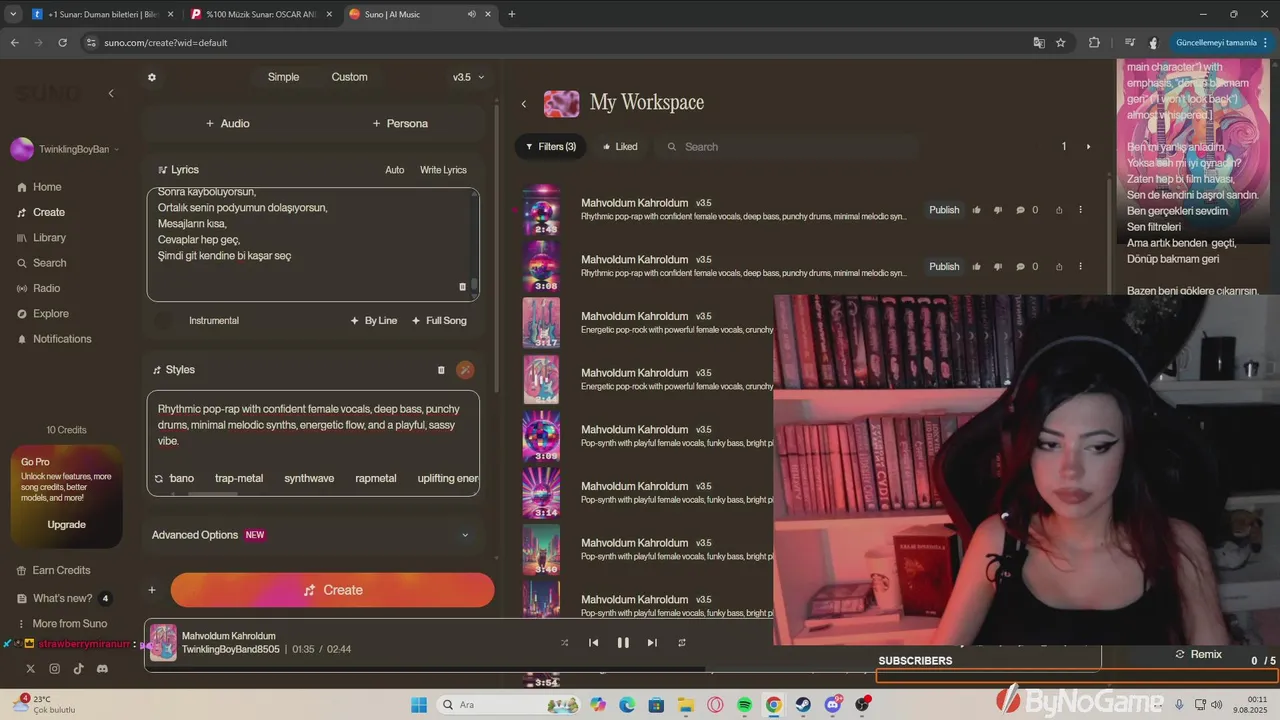Click Remix button near player
The width and height of the screenshot is (1280, 720).
pyautogui.click(x=1198, y=654)
